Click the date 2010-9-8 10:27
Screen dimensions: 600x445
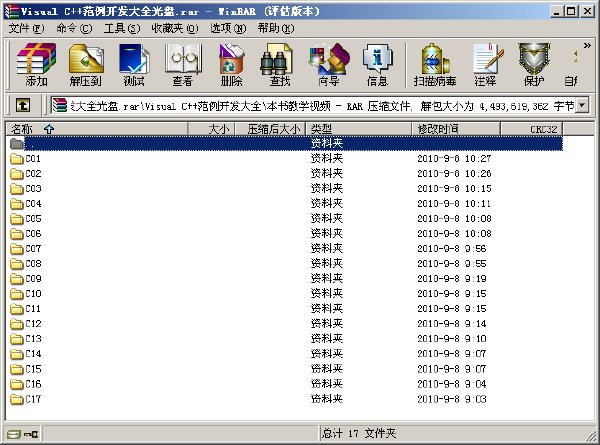pyautogui.click(x=454, y=158)
